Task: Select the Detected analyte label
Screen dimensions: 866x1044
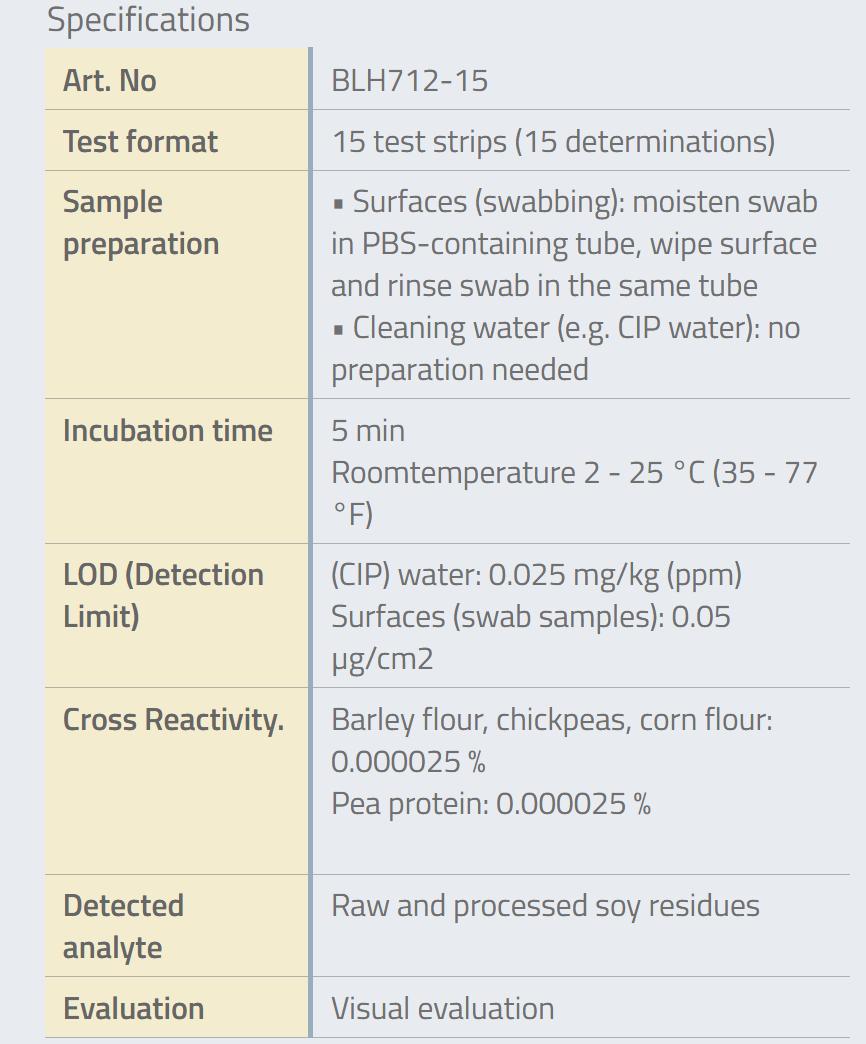Action: click(123, 926)
